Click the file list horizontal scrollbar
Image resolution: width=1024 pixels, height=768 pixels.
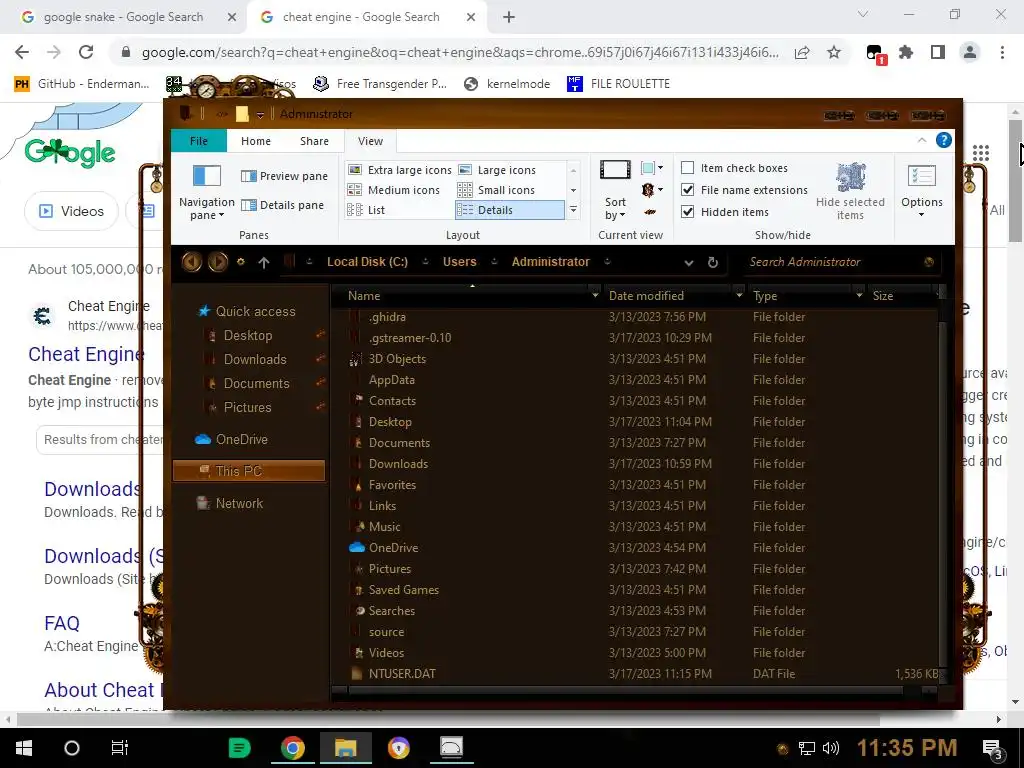[625, 690]
